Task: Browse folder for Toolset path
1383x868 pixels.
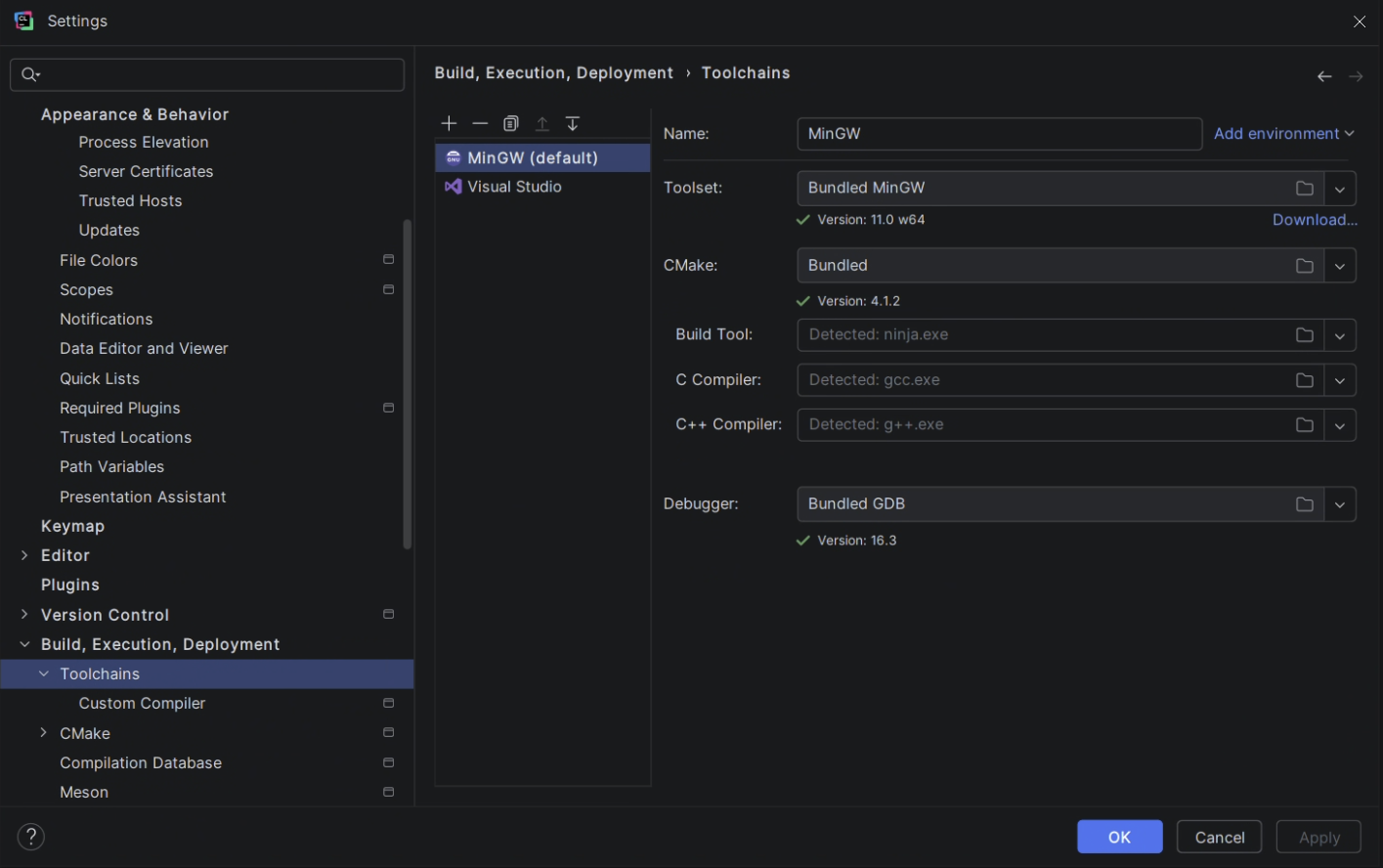Action: [1305, 188]
